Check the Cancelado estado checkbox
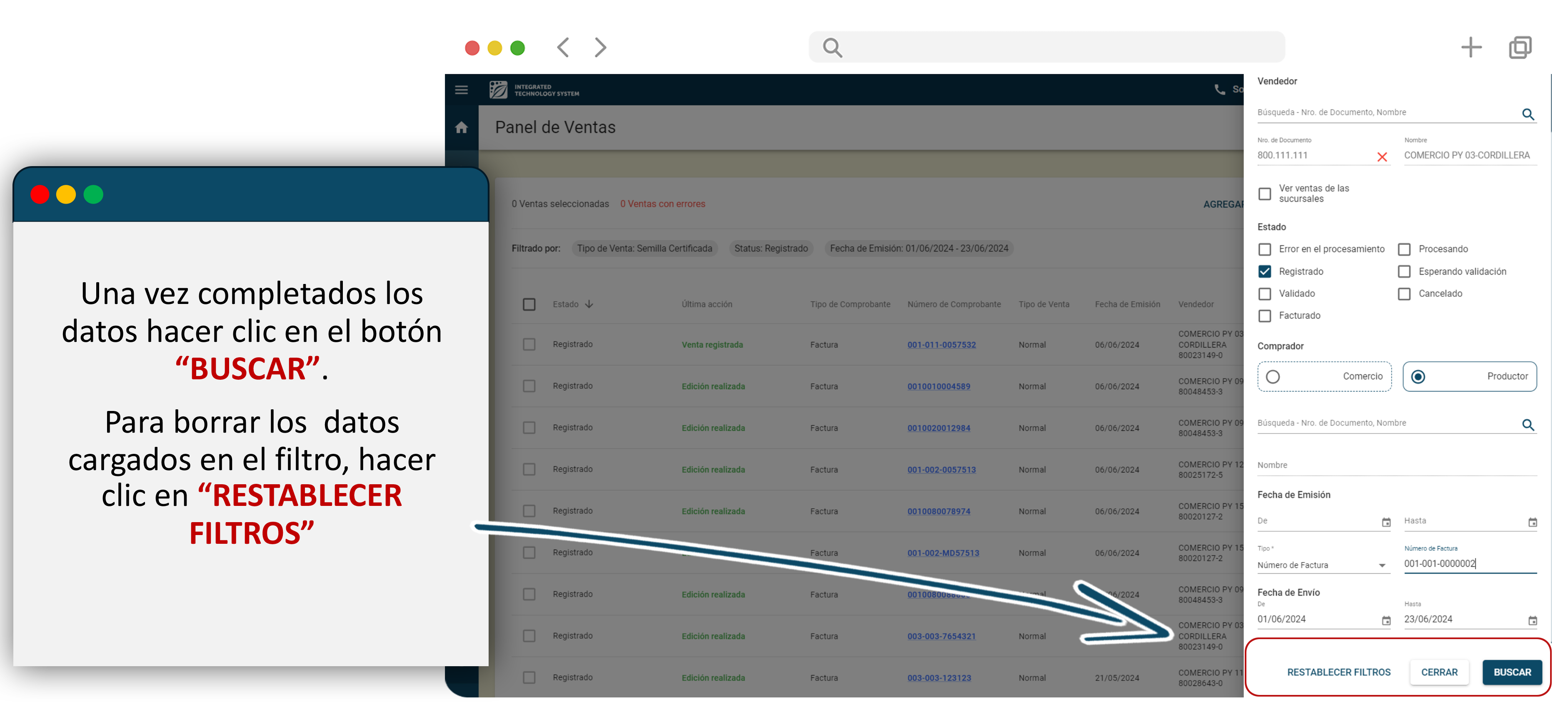Image resolution: width=1568 pixels, height=712 pixels. (x=1403, y=294)
